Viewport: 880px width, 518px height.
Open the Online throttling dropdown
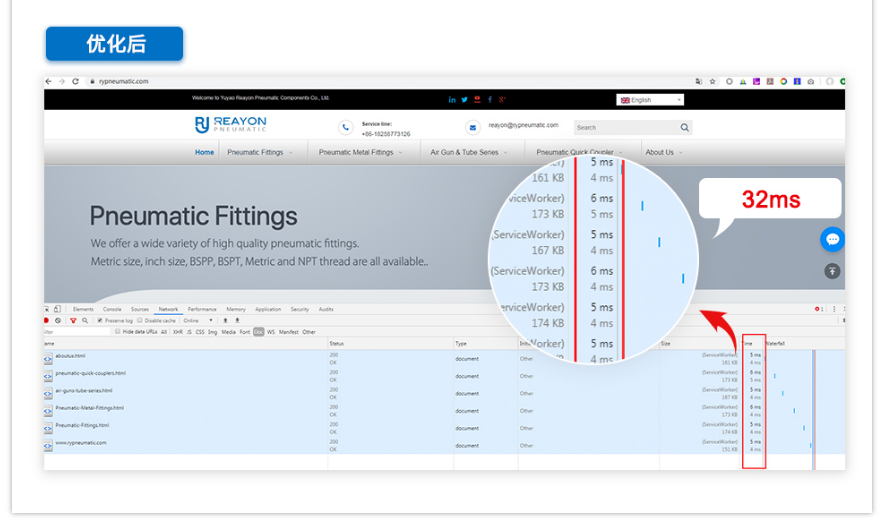point(195,320)
